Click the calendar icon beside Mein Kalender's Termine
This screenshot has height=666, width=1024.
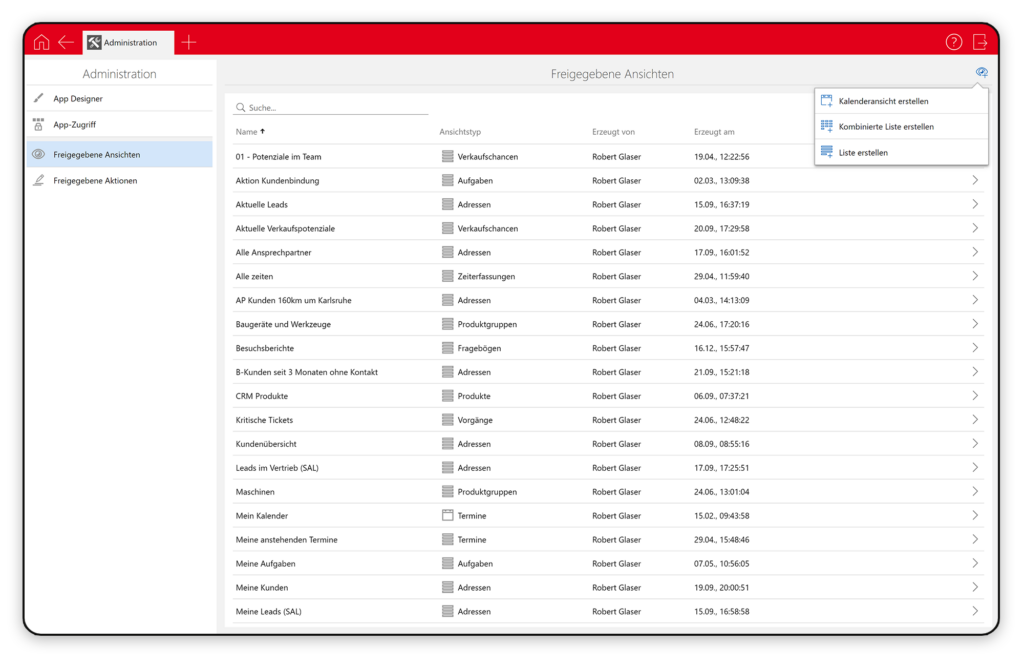448,516
